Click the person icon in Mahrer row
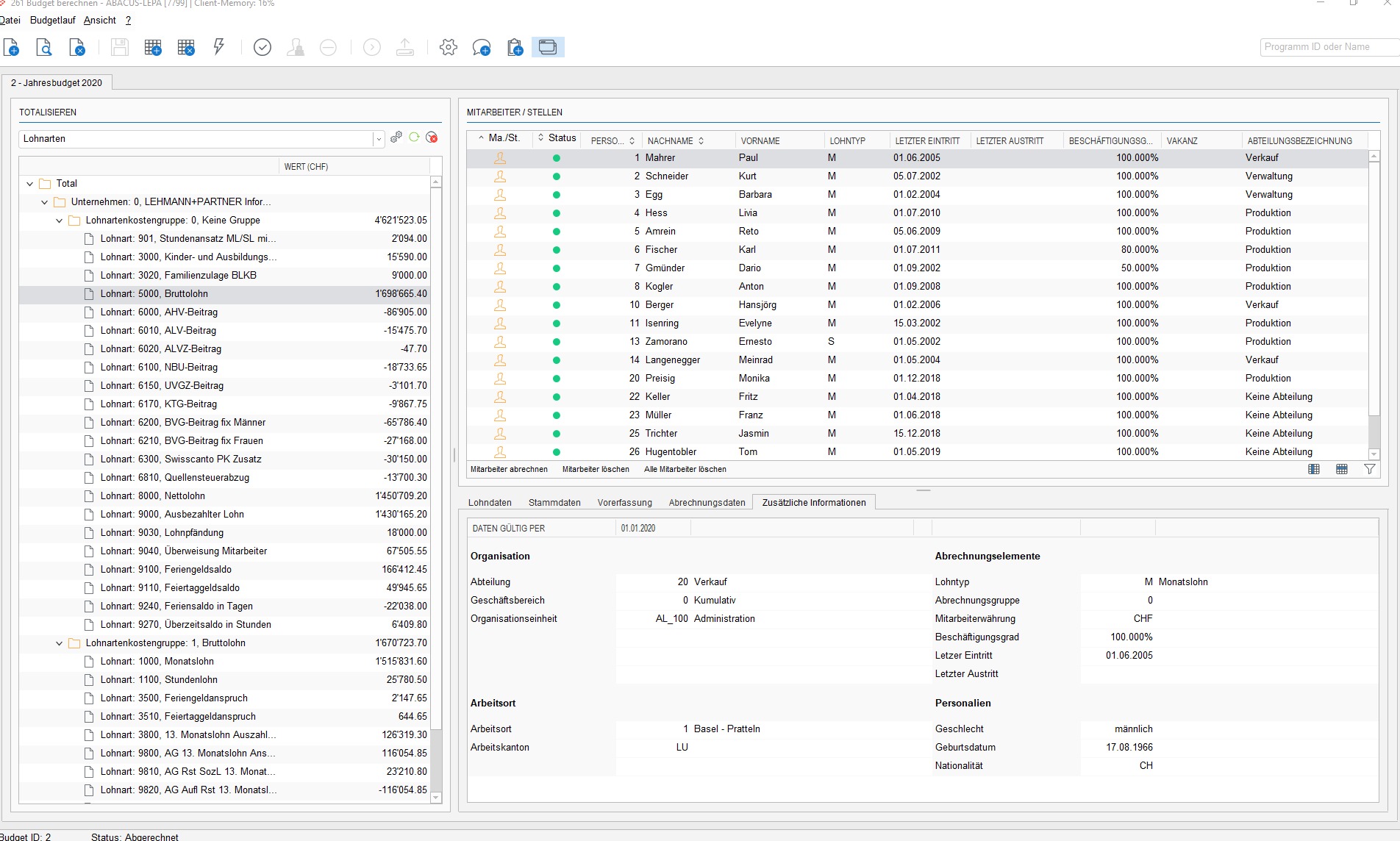Image resolution: width=1400 pixels, height=841 pixels. 500,158
